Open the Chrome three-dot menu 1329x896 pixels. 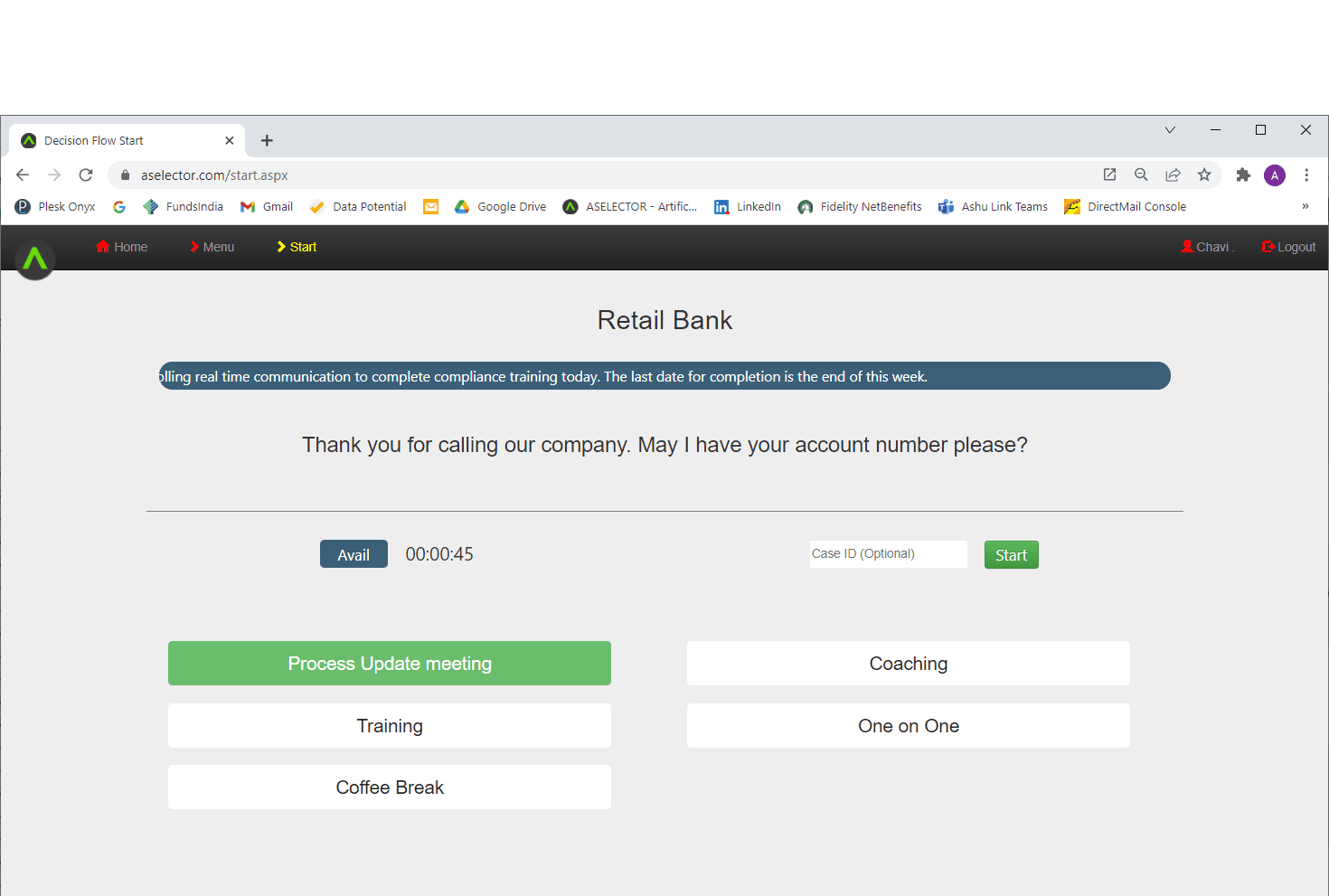pyautogui.click(x=1306, y=175)
